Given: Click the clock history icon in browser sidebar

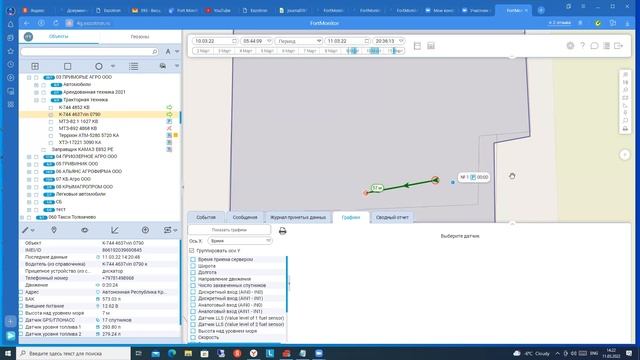Looking at the screenshot, I should pos(11,64).
